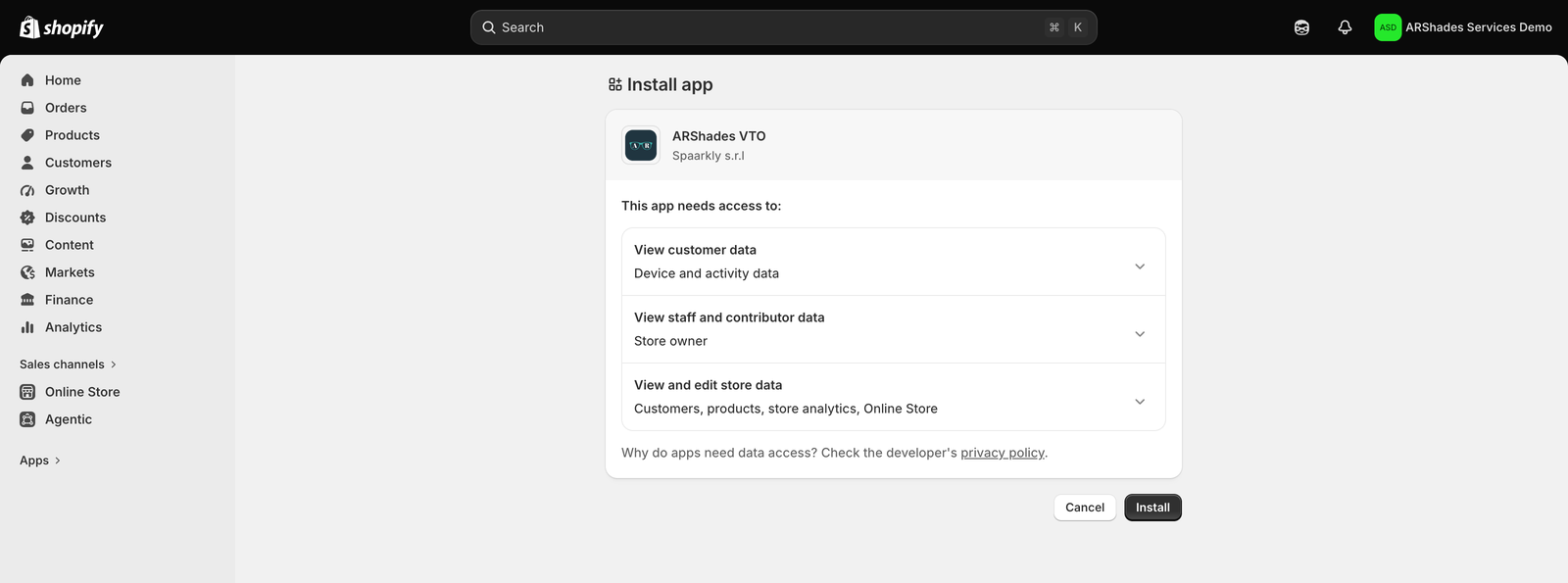
Task: Click the Agentic channel icon
Action: point(27,419)
